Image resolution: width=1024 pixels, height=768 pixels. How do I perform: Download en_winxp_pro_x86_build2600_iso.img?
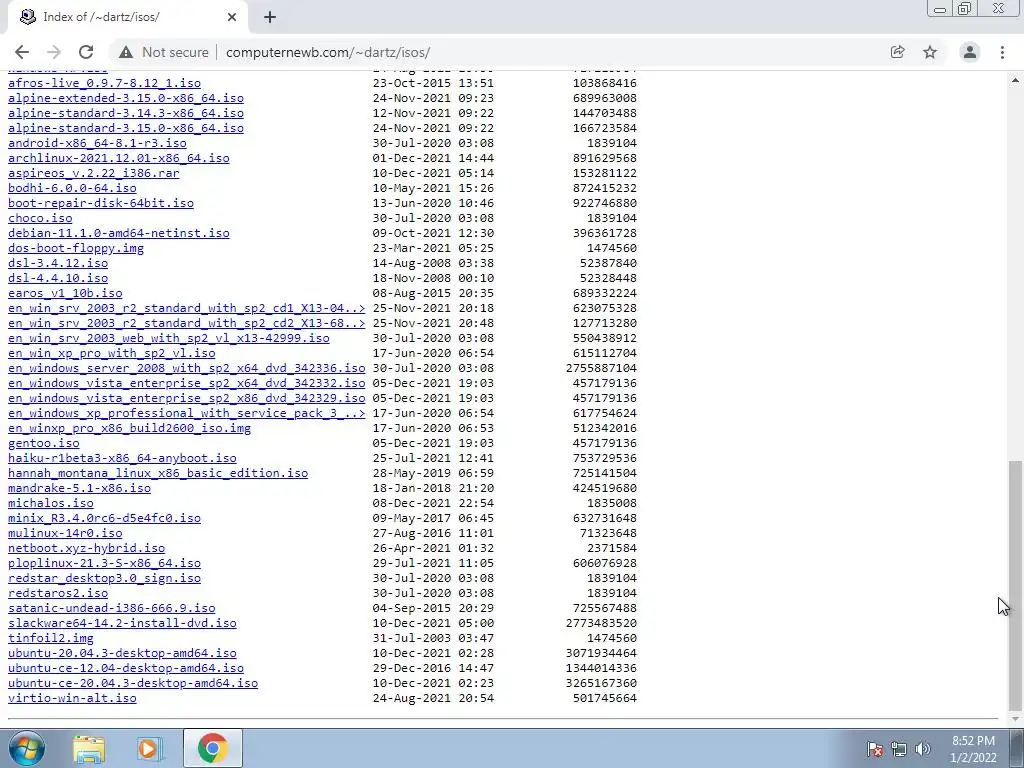(x=129, y=428)
